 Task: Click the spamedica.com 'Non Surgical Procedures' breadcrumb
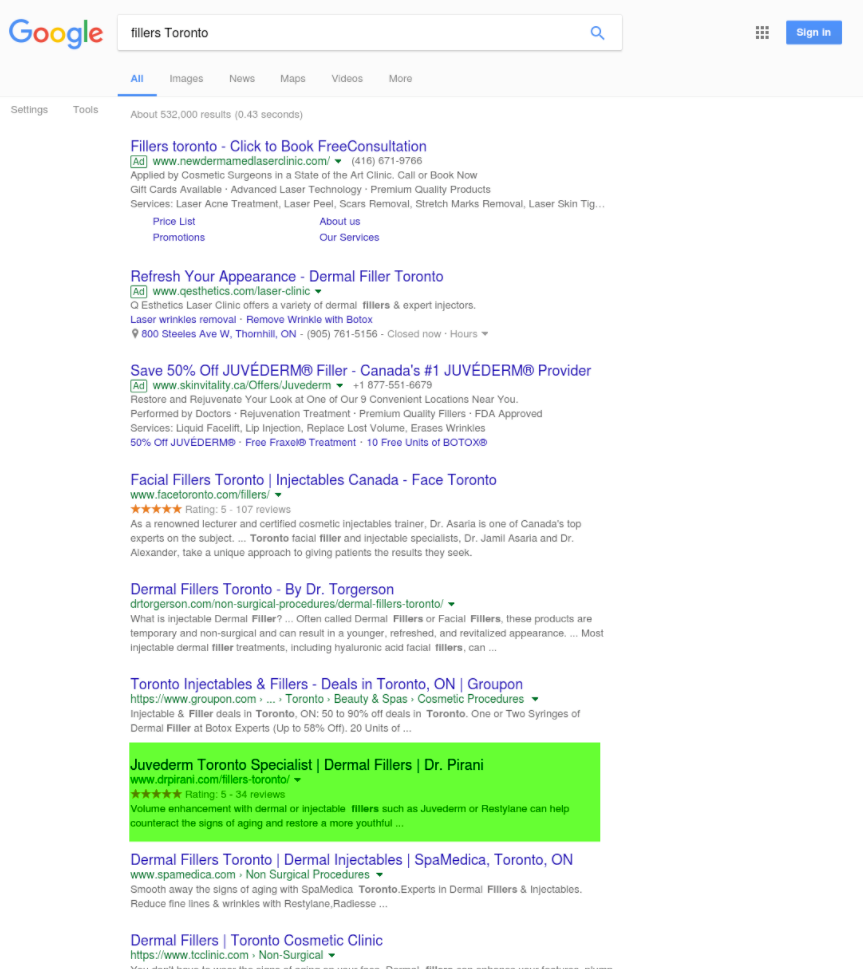click(x=308, y=875)
